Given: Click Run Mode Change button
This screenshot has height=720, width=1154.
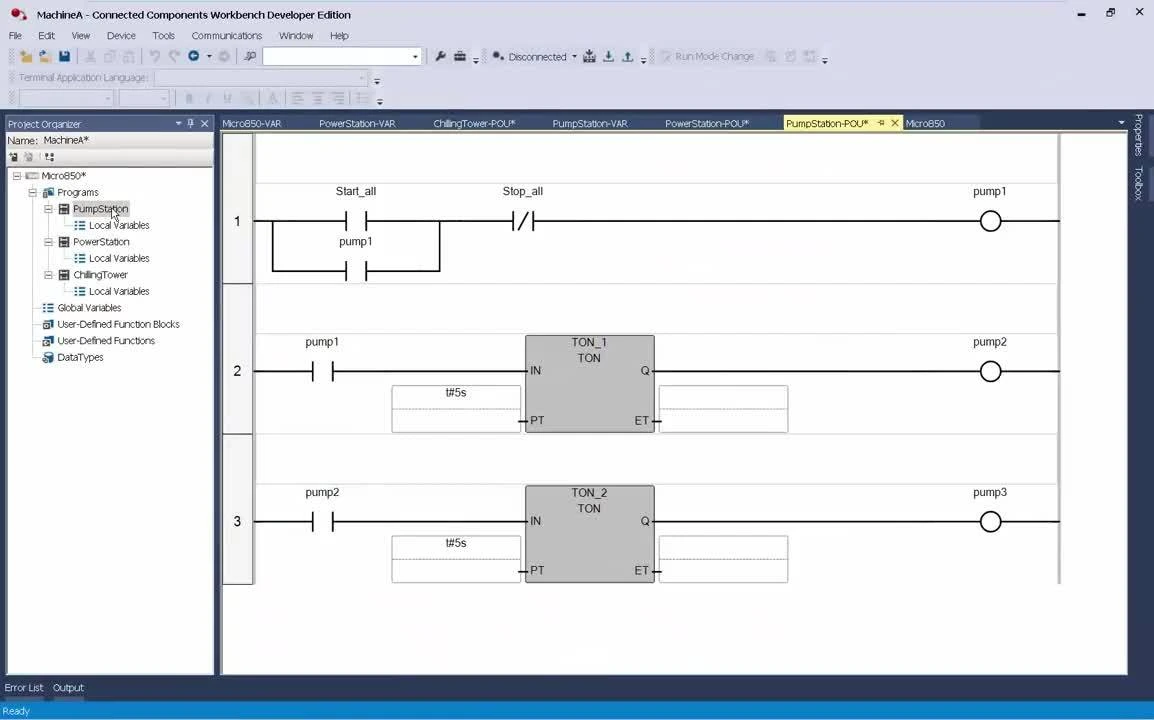Looking at the screenshot, I should coord(714,56).
